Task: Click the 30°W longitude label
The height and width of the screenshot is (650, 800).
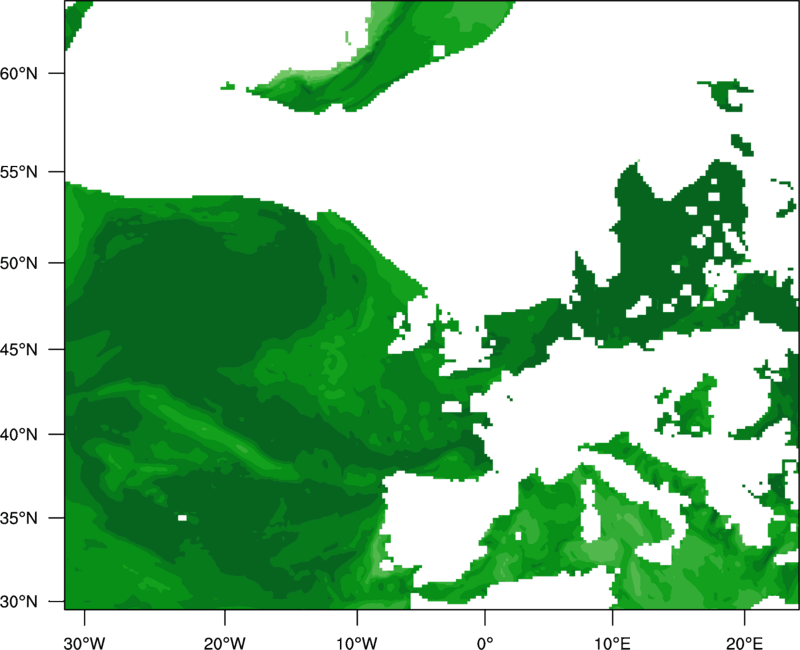Action: tap(84, 643)
